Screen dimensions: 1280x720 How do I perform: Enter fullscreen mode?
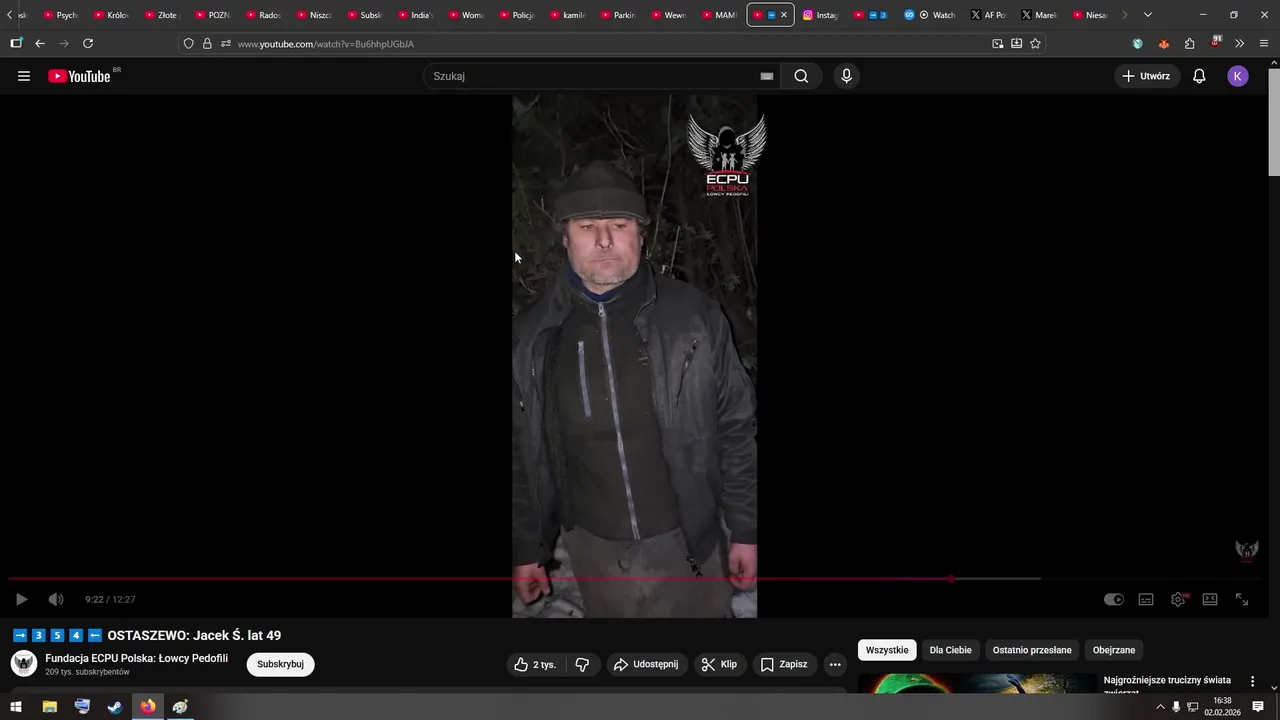1242,599
